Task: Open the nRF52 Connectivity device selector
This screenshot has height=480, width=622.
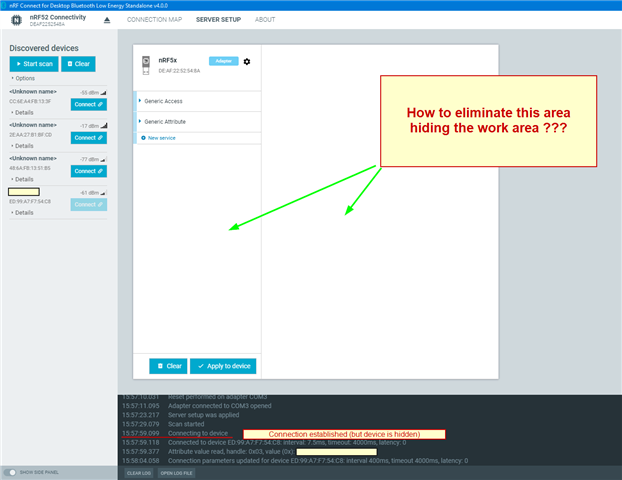Action: pyautogui.click(x=58, y=20)
